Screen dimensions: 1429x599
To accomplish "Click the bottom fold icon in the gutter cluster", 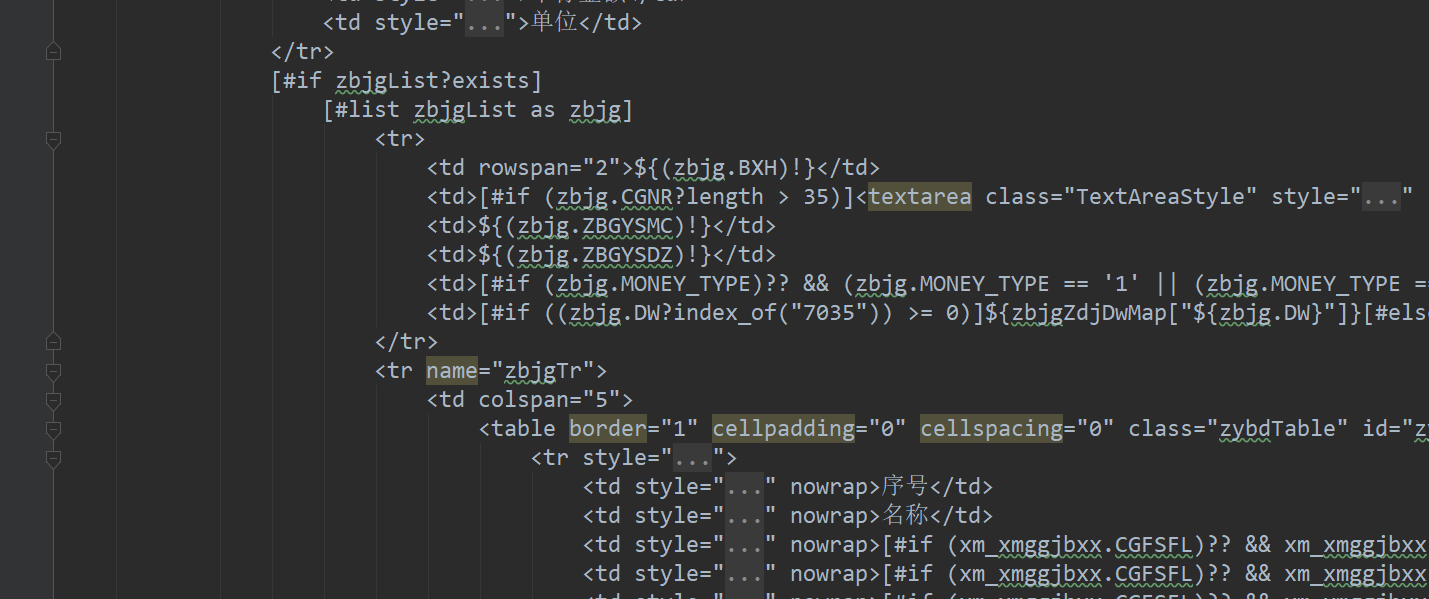I will 53,460.
